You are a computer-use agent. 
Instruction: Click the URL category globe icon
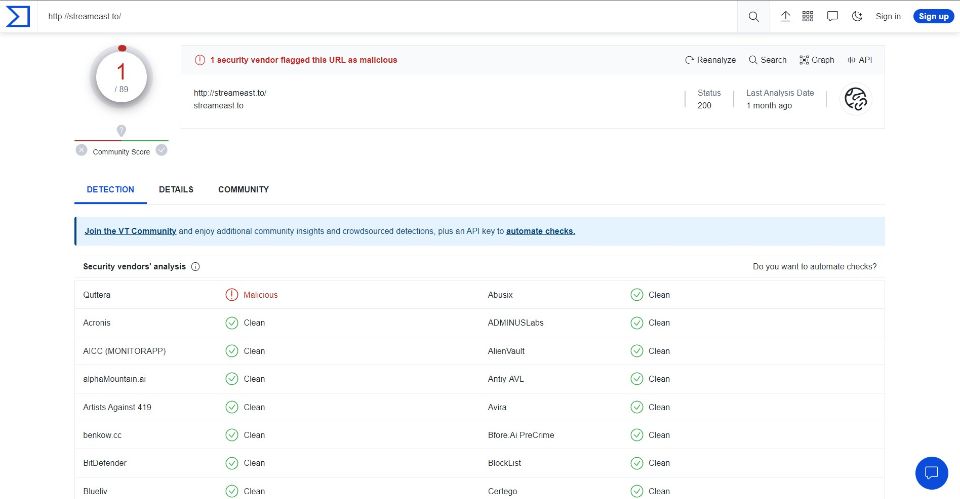point(856,99)
